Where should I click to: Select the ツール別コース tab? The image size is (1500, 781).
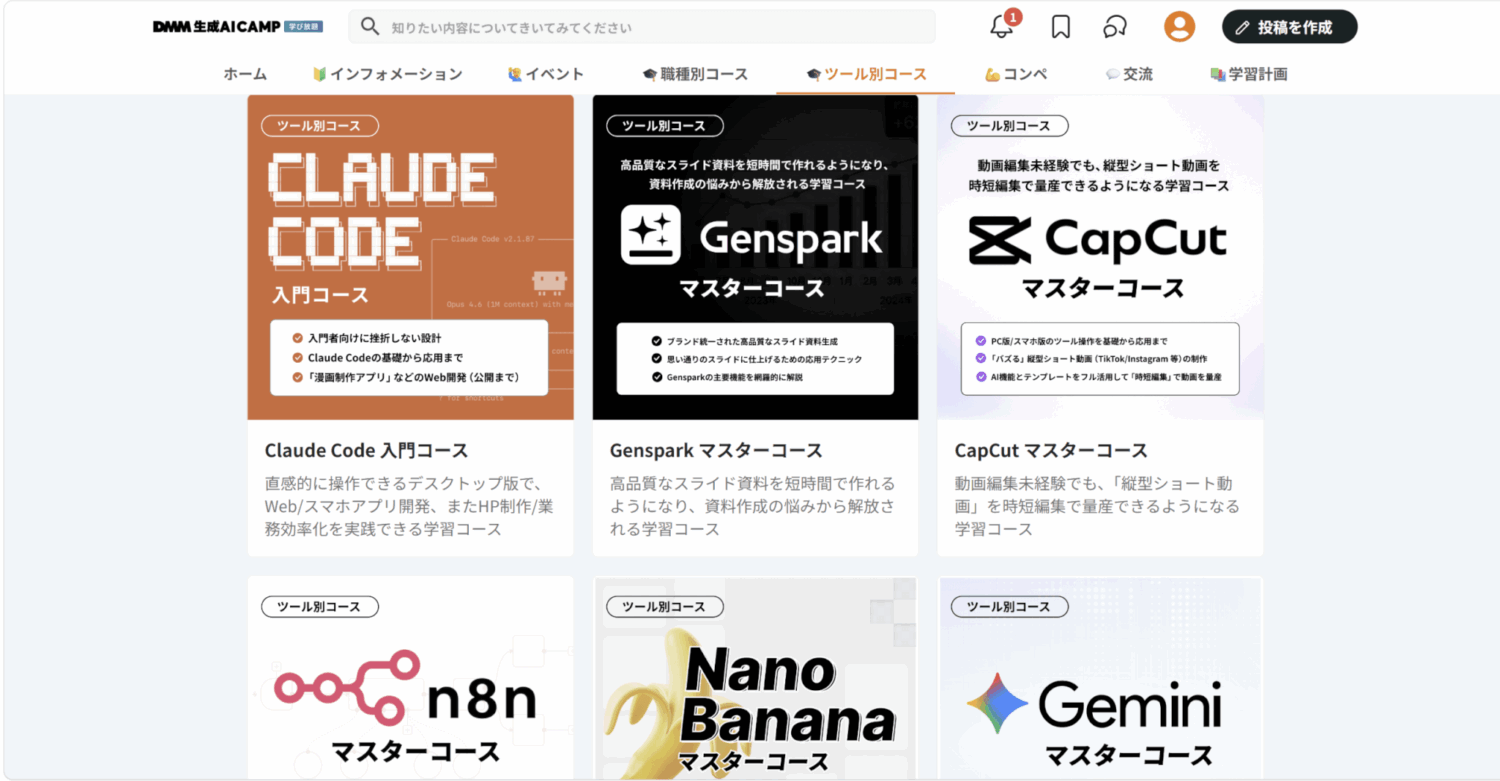[x=866, y=74]
